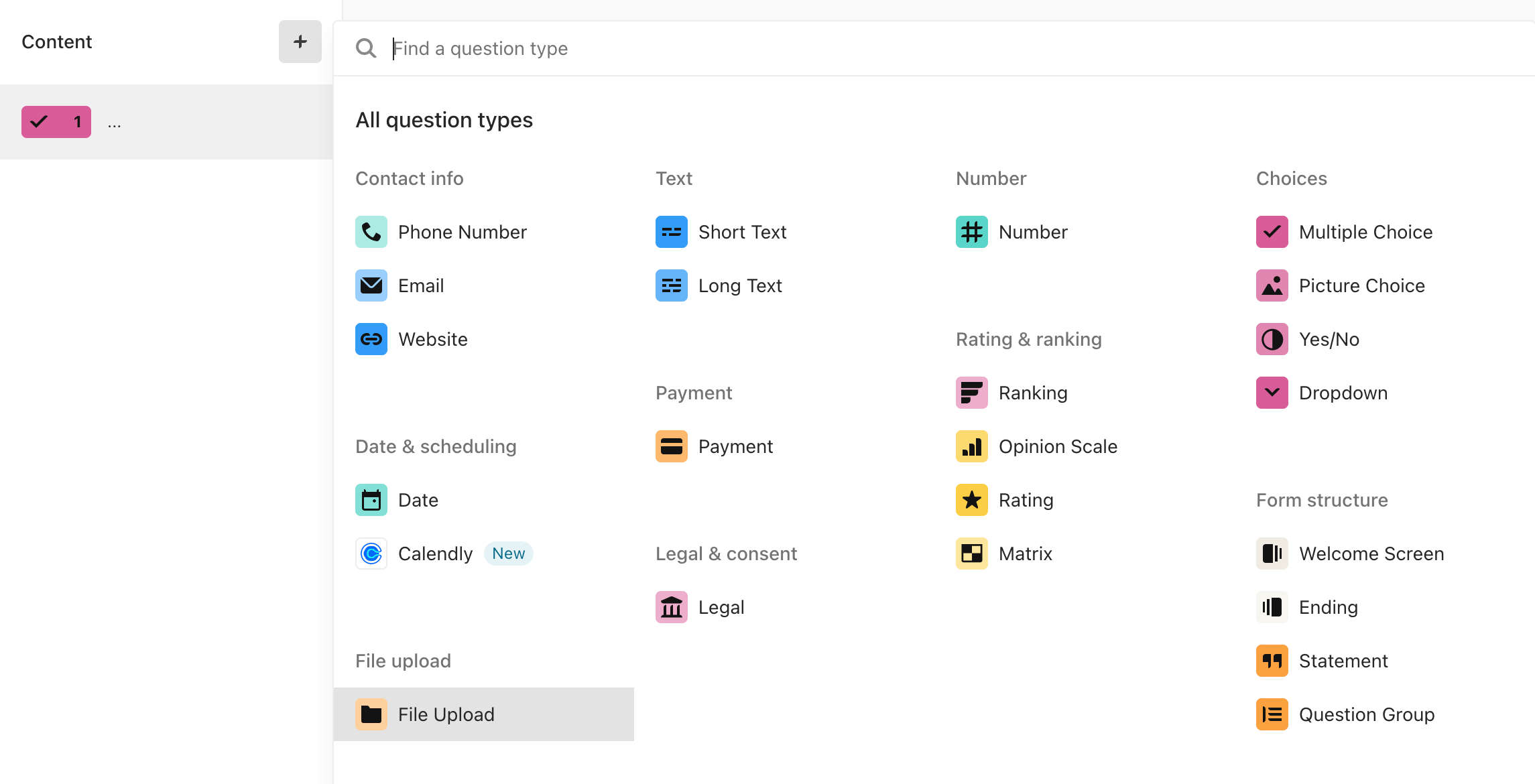The height and width of the screenshot is (784, 1535).
Task: Pick the Question Group list icon
Action: [x=1272, y=714]
